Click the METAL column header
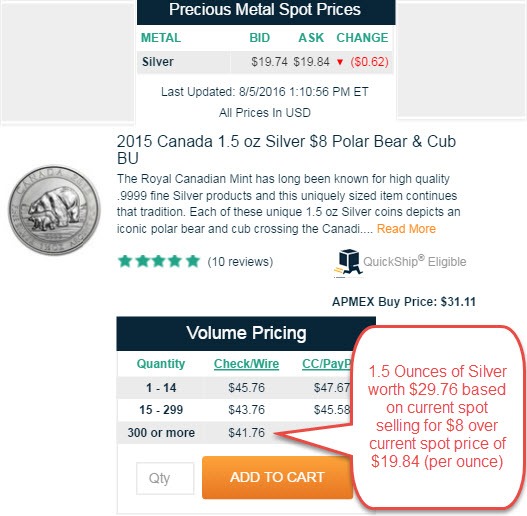 click(x=161, y=38)
